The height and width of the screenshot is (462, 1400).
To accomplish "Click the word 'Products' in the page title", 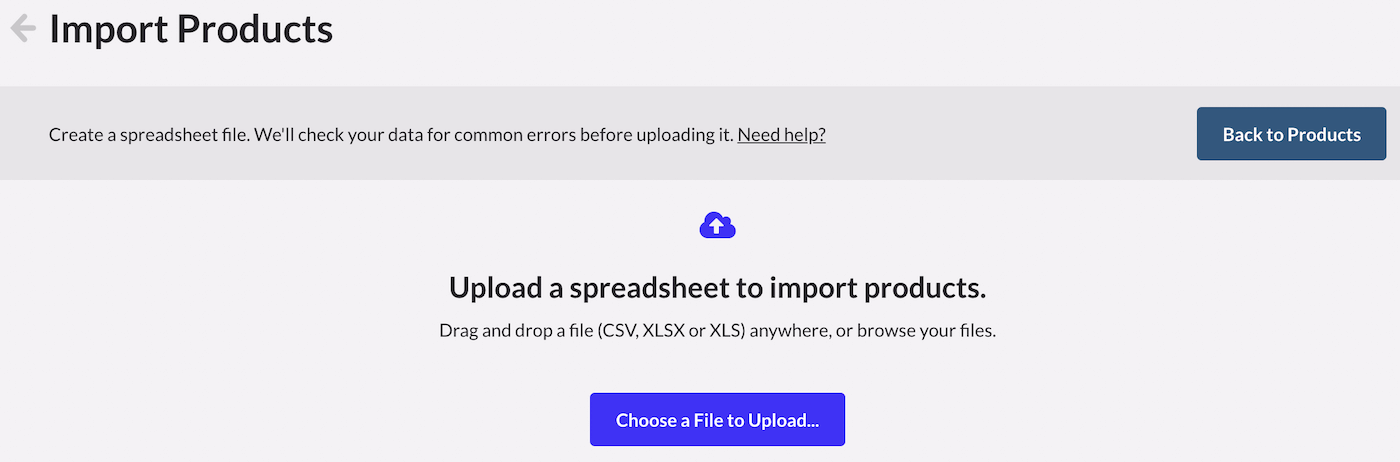I will coord(255,29).
